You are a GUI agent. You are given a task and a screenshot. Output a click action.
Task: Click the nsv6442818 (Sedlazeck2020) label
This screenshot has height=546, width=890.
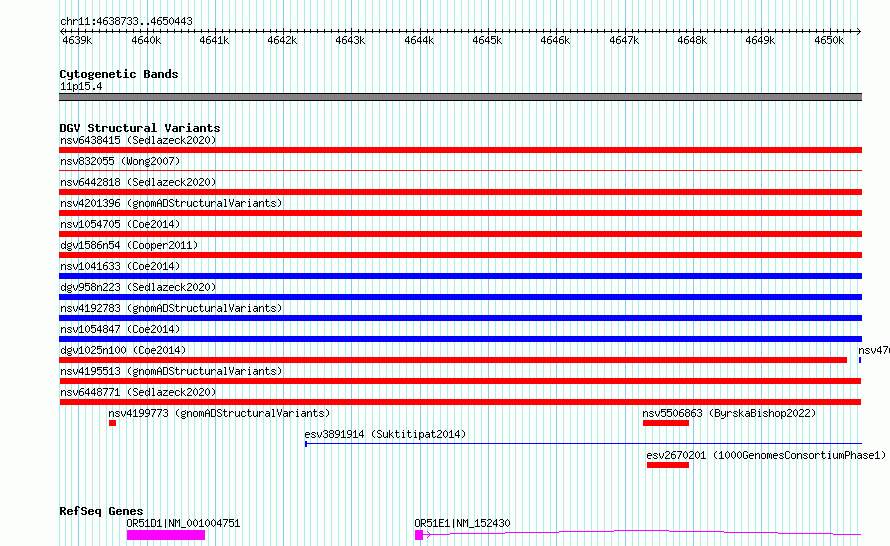pos(138,182)
